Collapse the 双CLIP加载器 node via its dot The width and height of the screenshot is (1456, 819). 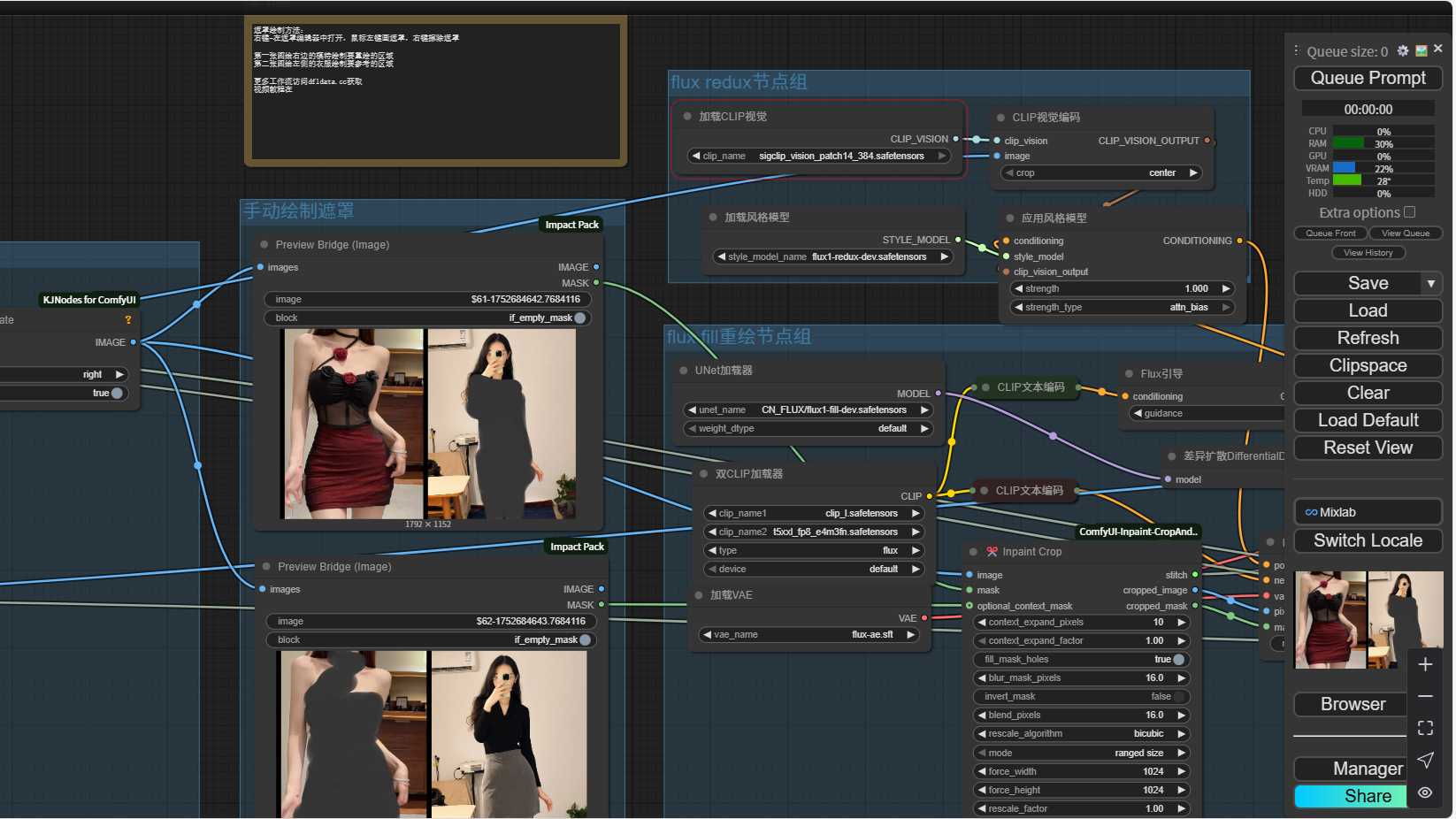point(703,474)
